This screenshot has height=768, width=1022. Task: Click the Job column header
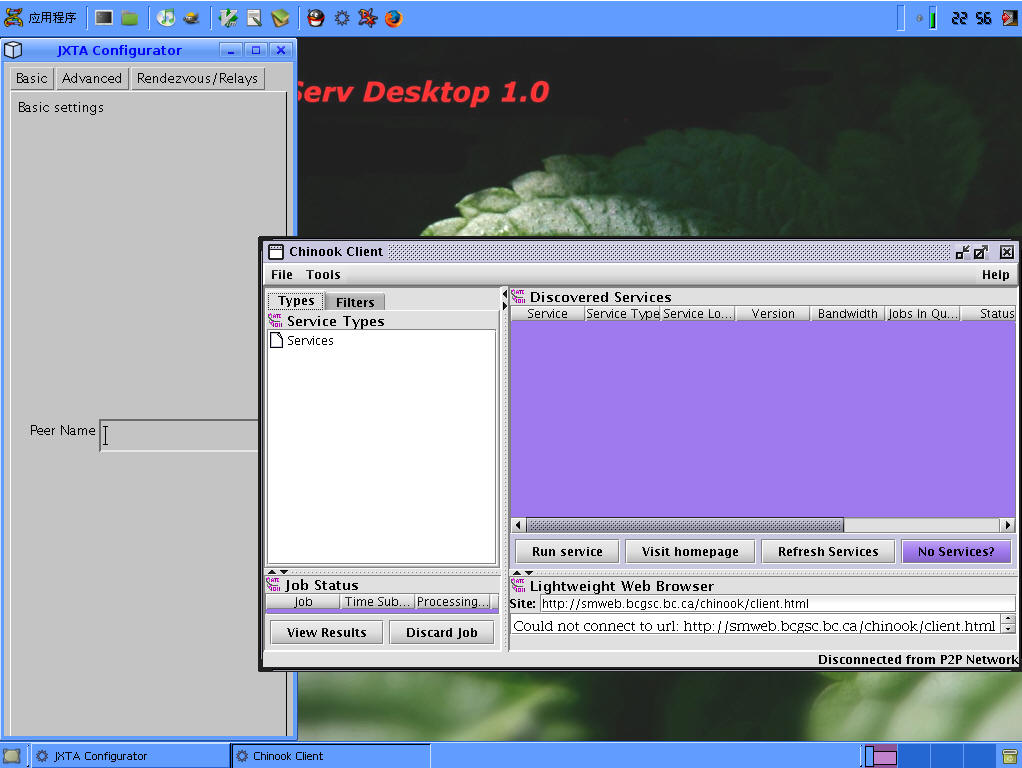pyautogui.click(x=303, y=602)
